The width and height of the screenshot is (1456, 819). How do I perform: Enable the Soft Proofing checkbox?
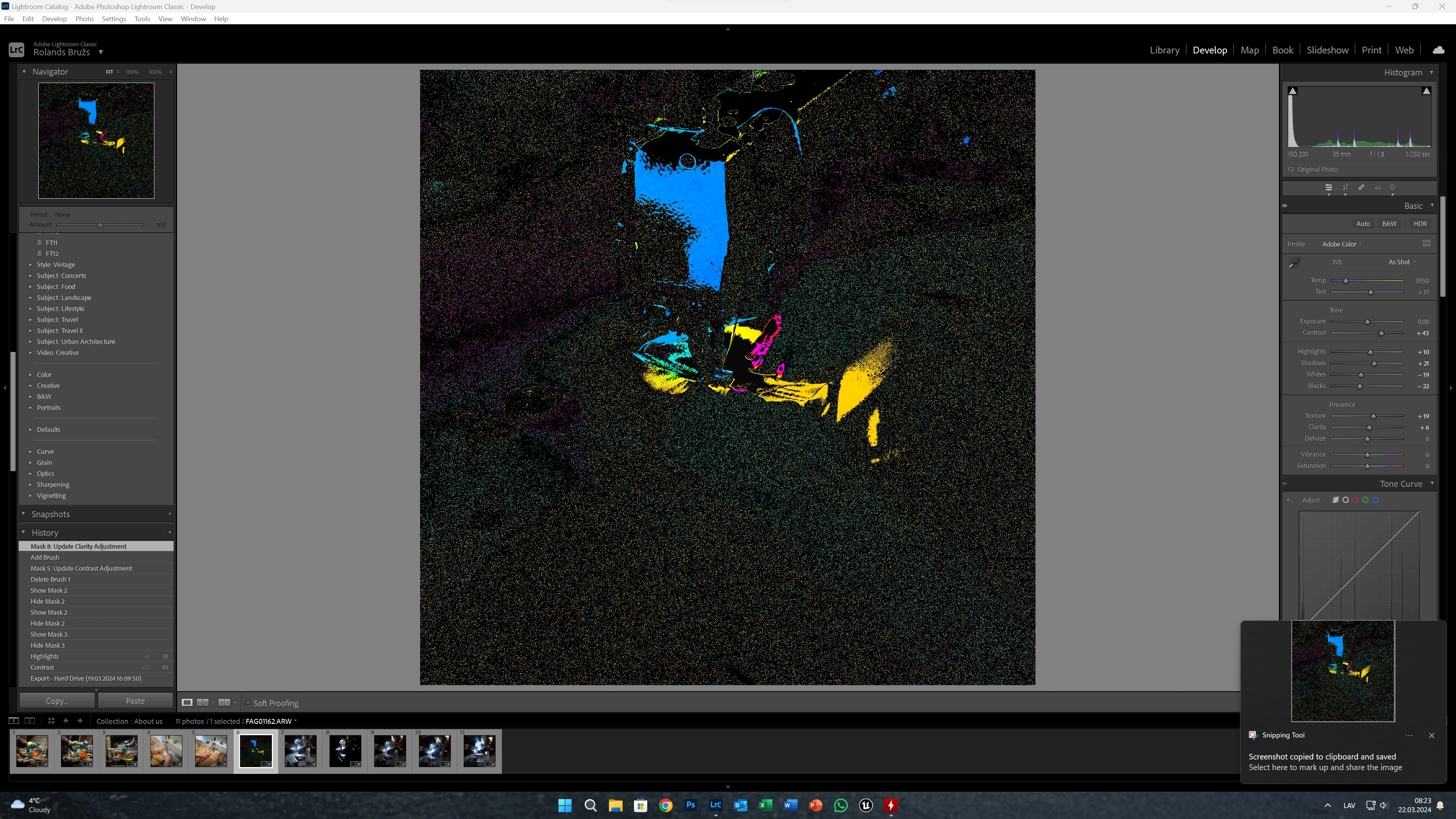[248, 703]
